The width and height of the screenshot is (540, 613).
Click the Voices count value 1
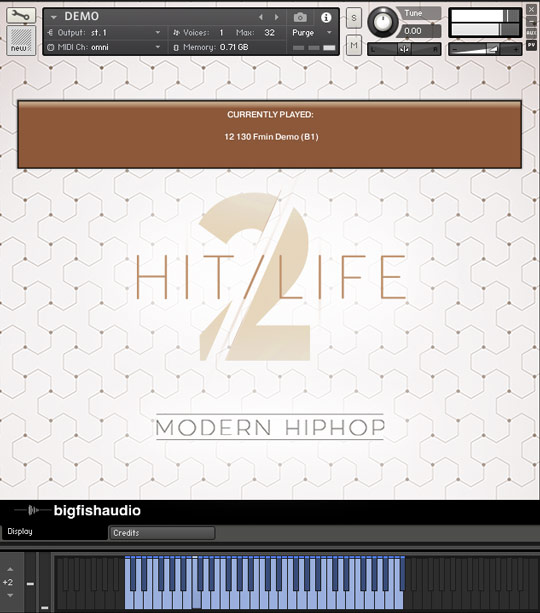(x=221, y=33)
